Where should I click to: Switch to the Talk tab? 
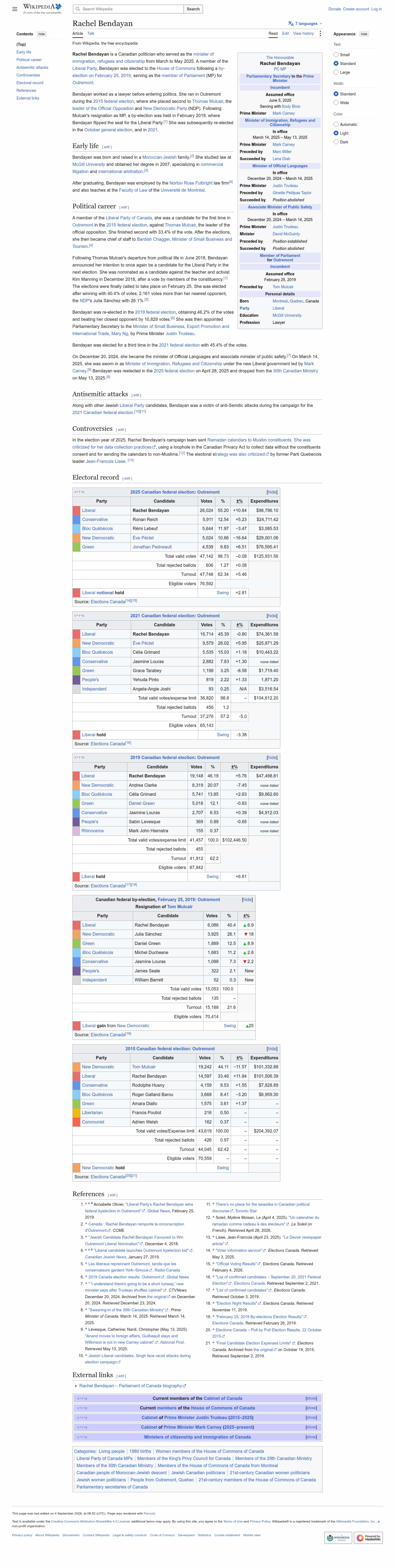pyautogui.click(x=91, y=33)
